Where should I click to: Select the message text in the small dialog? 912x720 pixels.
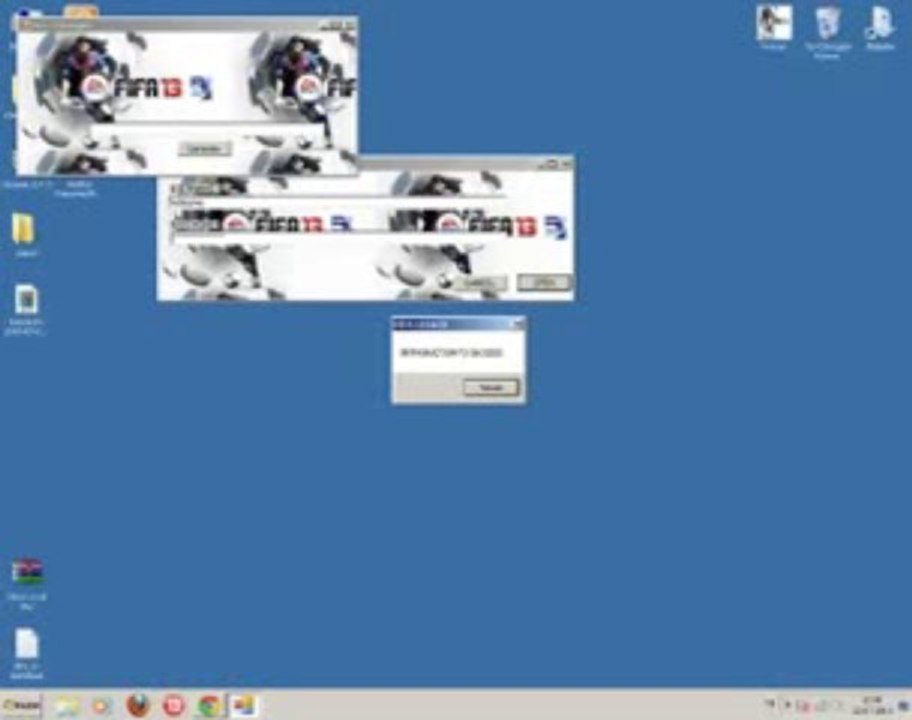[x=451, y=353]
